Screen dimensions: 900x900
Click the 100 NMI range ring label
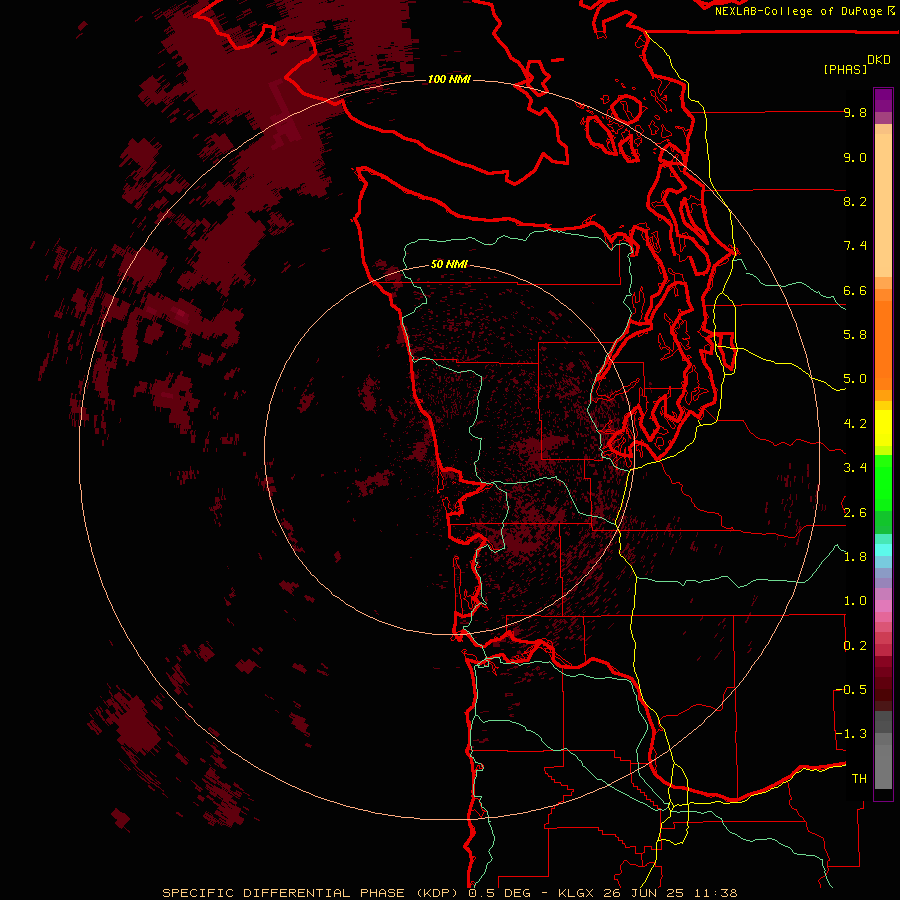[x=449, y=79]
